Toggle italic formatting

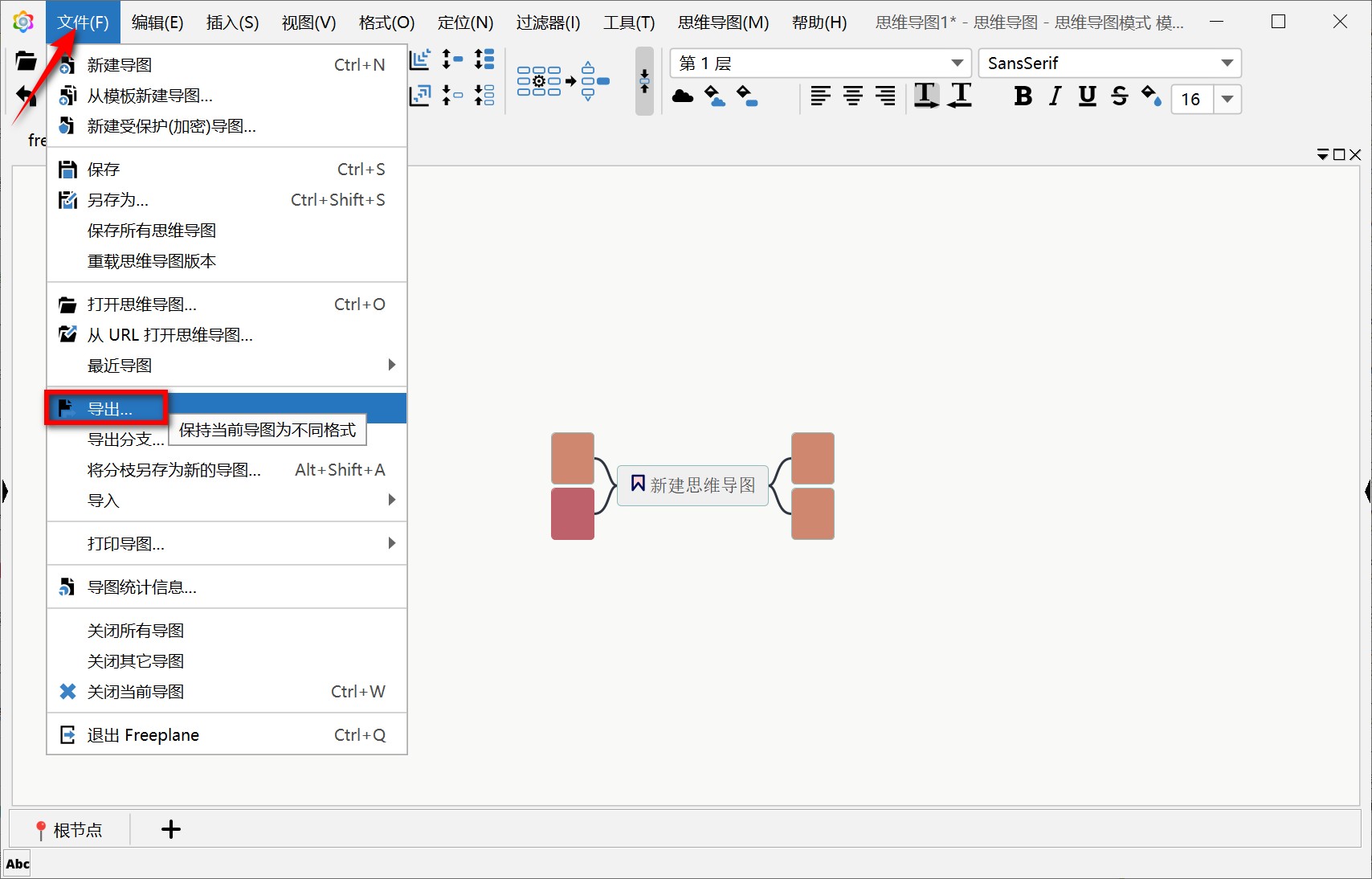coord(1055,96)
